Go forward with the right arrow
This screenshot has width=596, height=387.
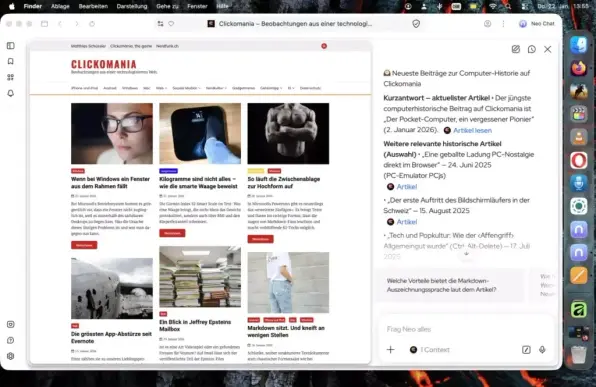point(76,24)
